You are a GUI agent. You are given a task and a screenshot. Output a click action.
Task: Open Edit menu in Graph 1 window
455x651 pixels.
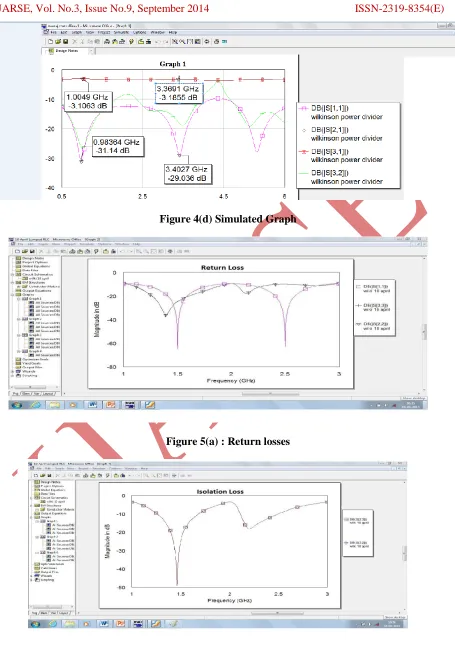pyautogui.click(x=64, y=32)
